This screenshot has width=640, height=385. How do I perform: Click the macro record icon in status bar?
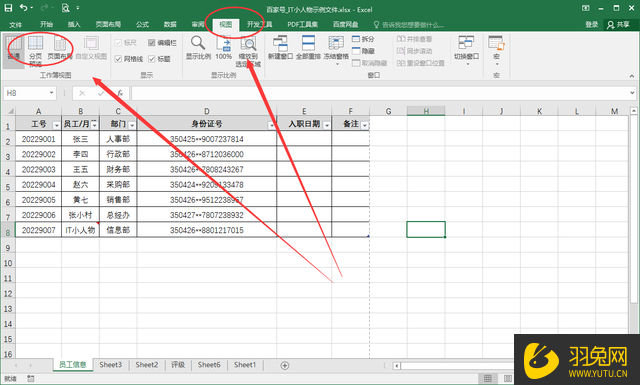tap(31, 378)
